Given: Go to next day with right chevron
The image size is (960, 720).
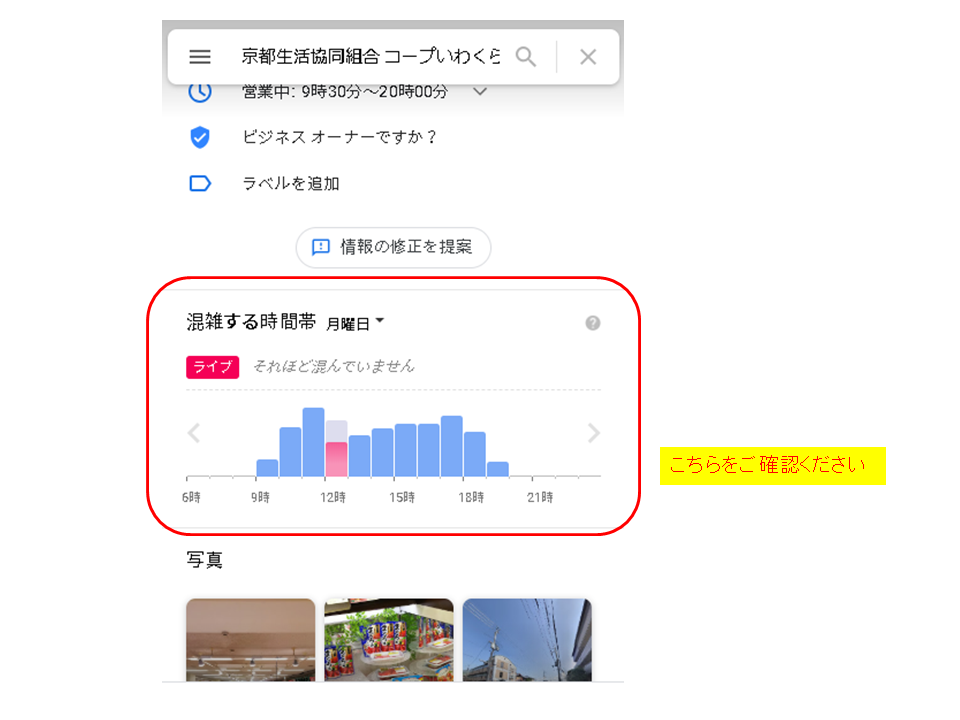Looking at the screenshot, I should click(593, 433).
